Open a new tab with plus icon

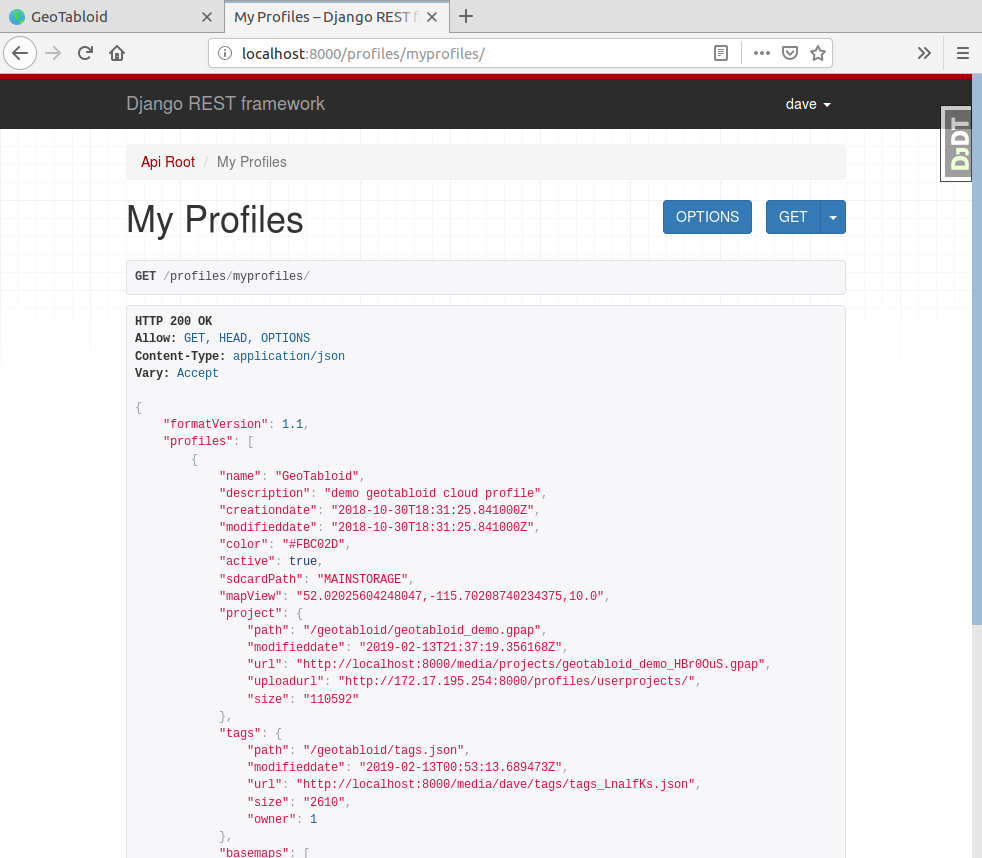coord(465,16)
